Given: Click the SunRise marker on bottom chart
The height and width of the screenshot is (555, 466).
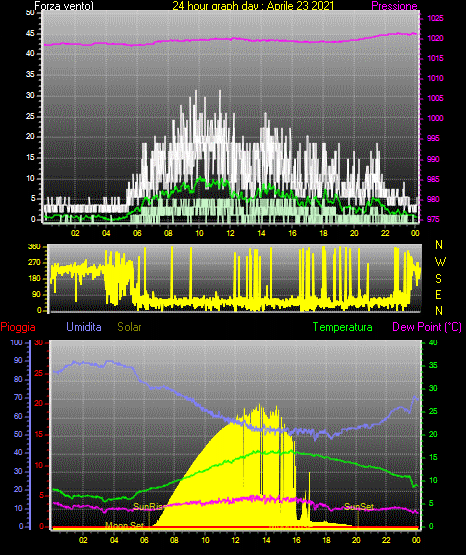Looking at the screenshot, I should click(149, 507).
